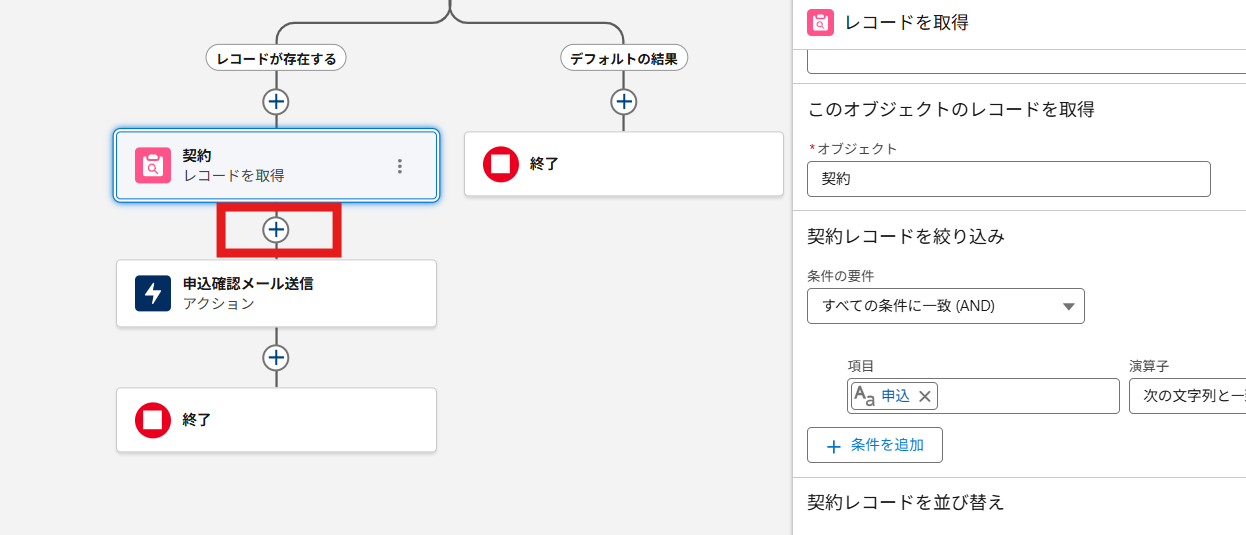Screen dimensions: 1246x535
Task: Click plus under デフォルトの結果 label
Action: coord(624,101)
